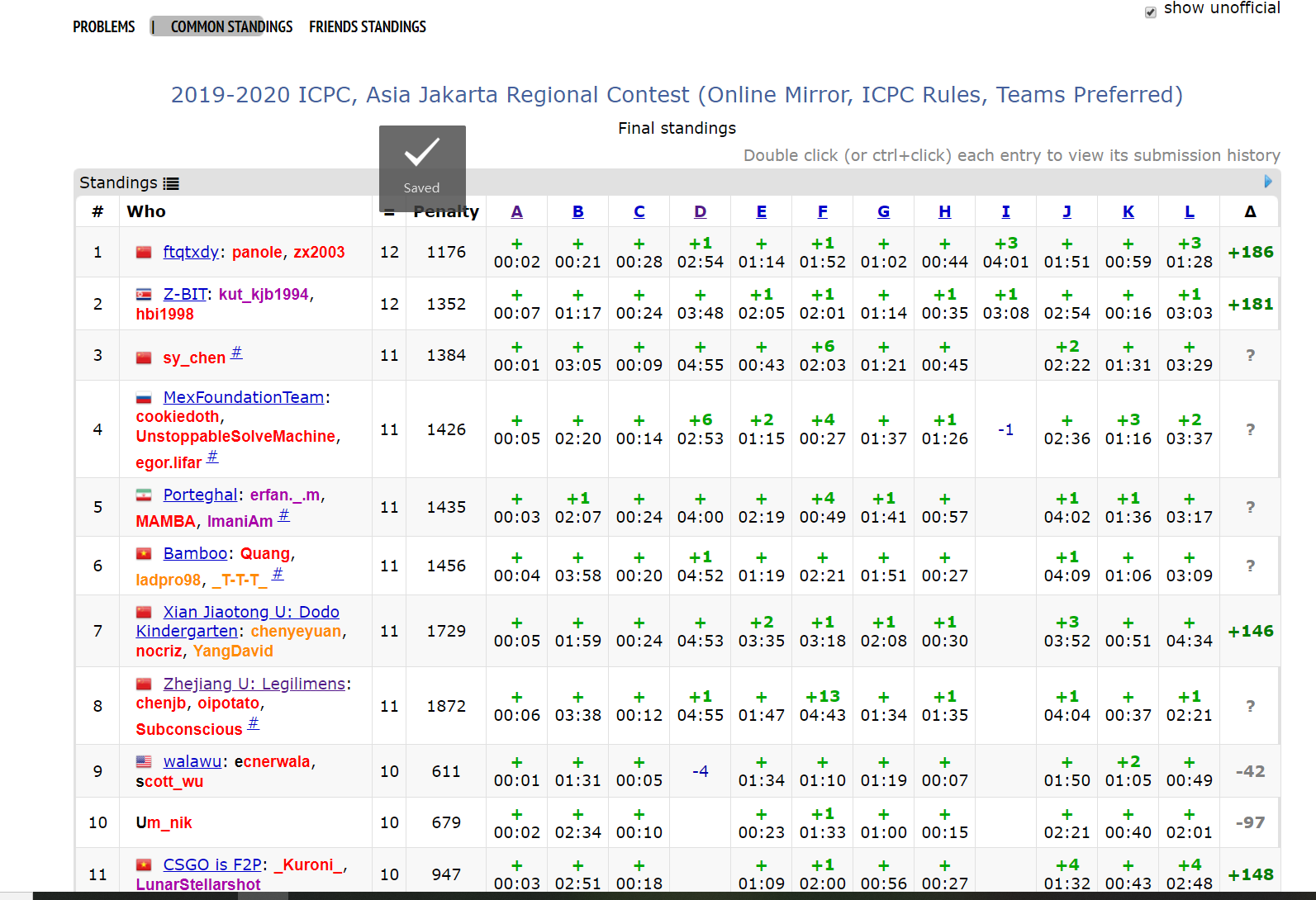The image size is (1316, 900).
Task: Select the Common Standings tab
Action: pos(231,27)
